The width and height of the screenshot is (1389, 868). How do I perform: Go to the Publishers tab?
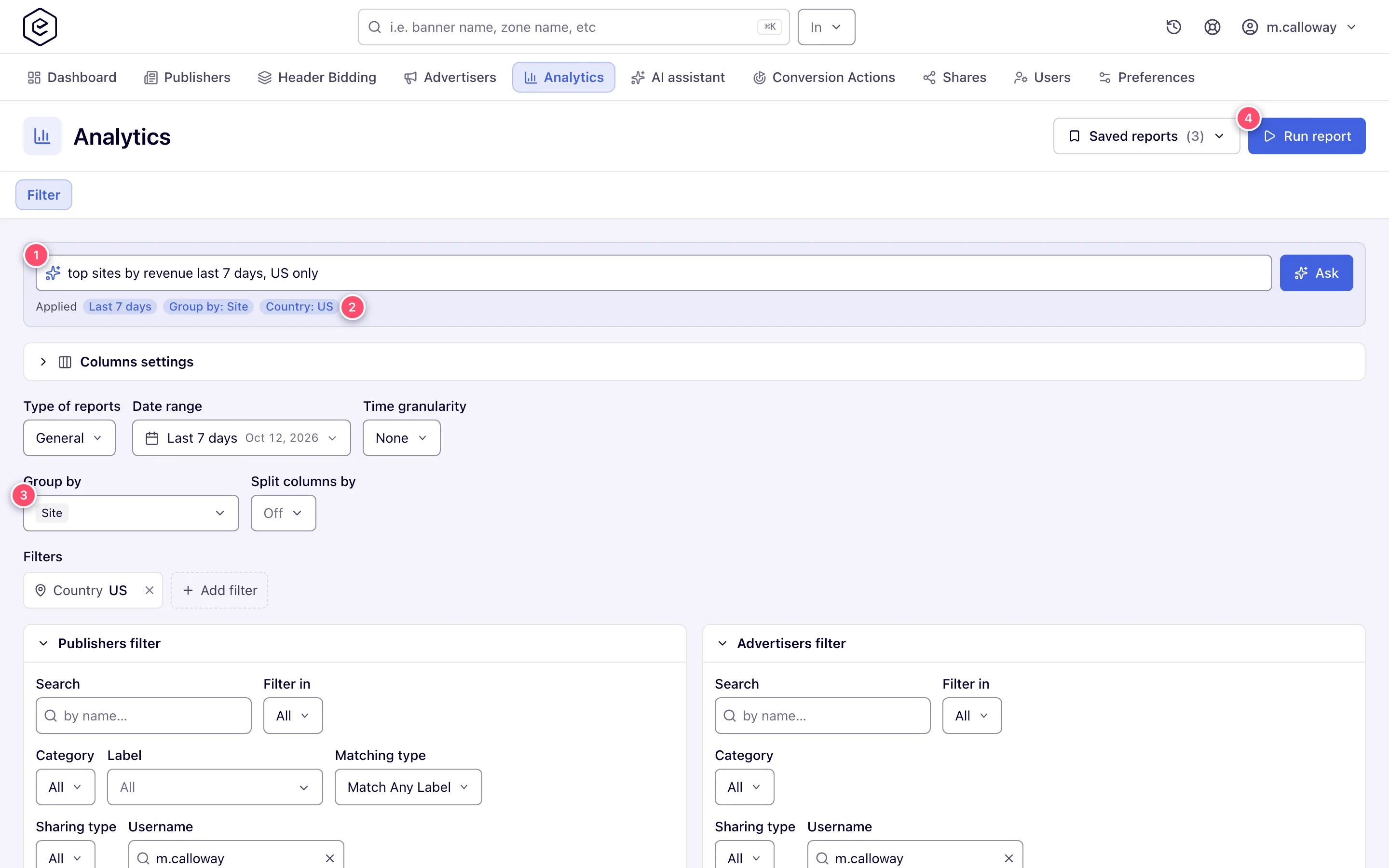(x=187, y=78)
